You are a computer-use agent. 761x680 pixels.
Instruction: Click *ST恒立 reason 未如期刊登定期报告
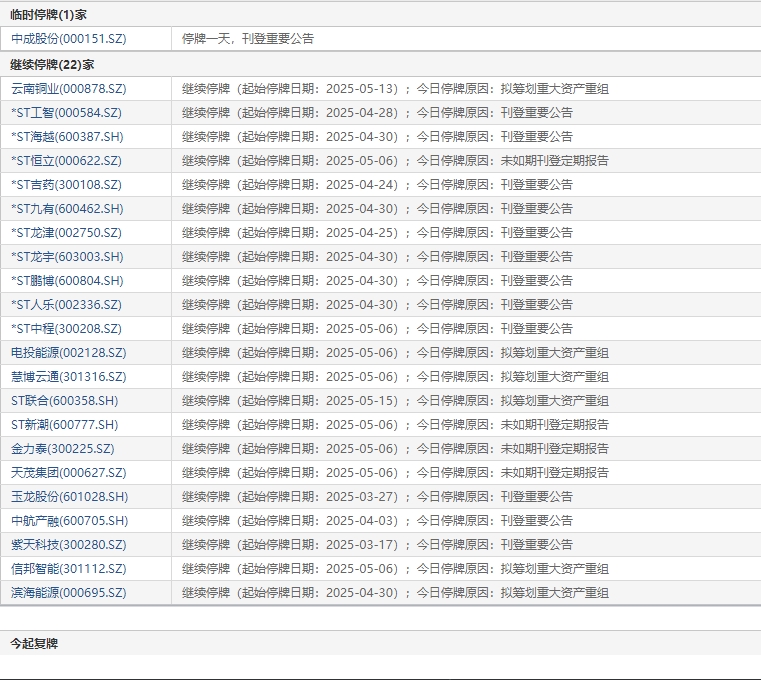click(x=555, y=161)
